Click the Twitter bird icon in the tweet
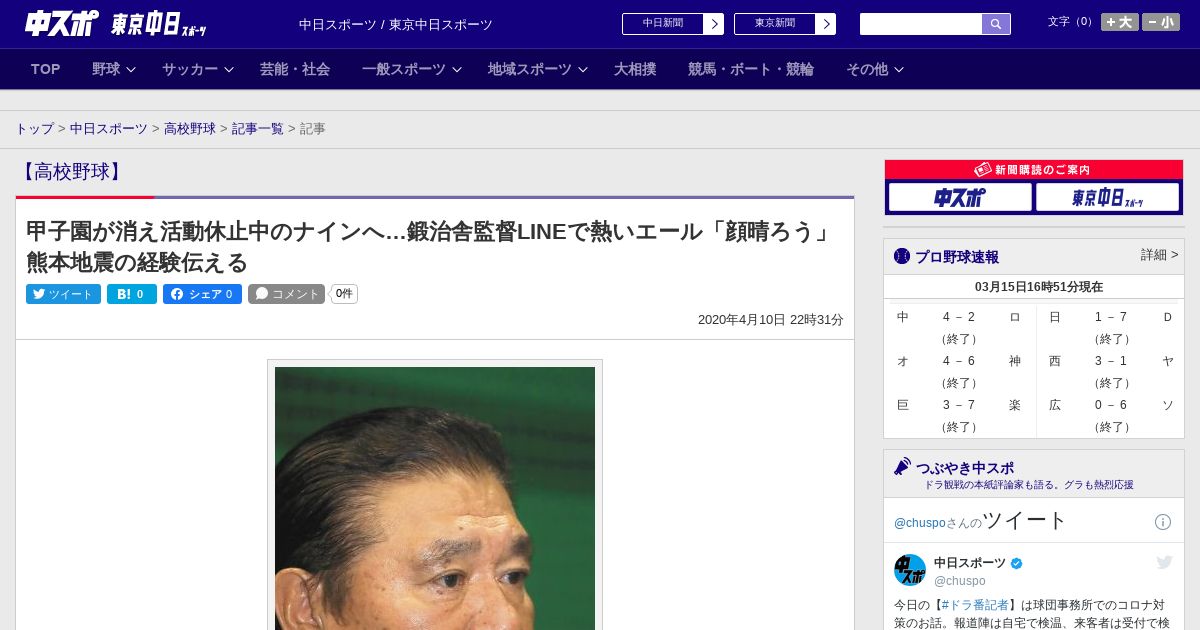1200x630 pixels. point(1164,563)
